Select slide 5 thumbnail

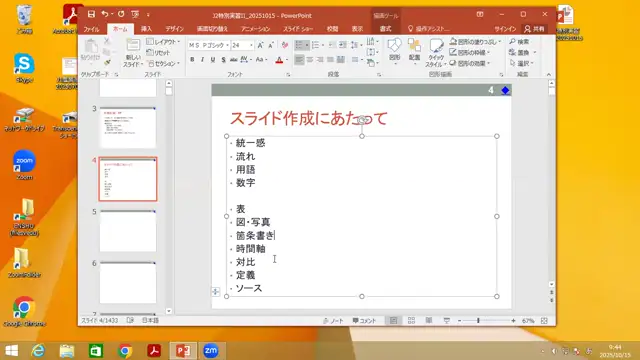(x=128, y=231)
